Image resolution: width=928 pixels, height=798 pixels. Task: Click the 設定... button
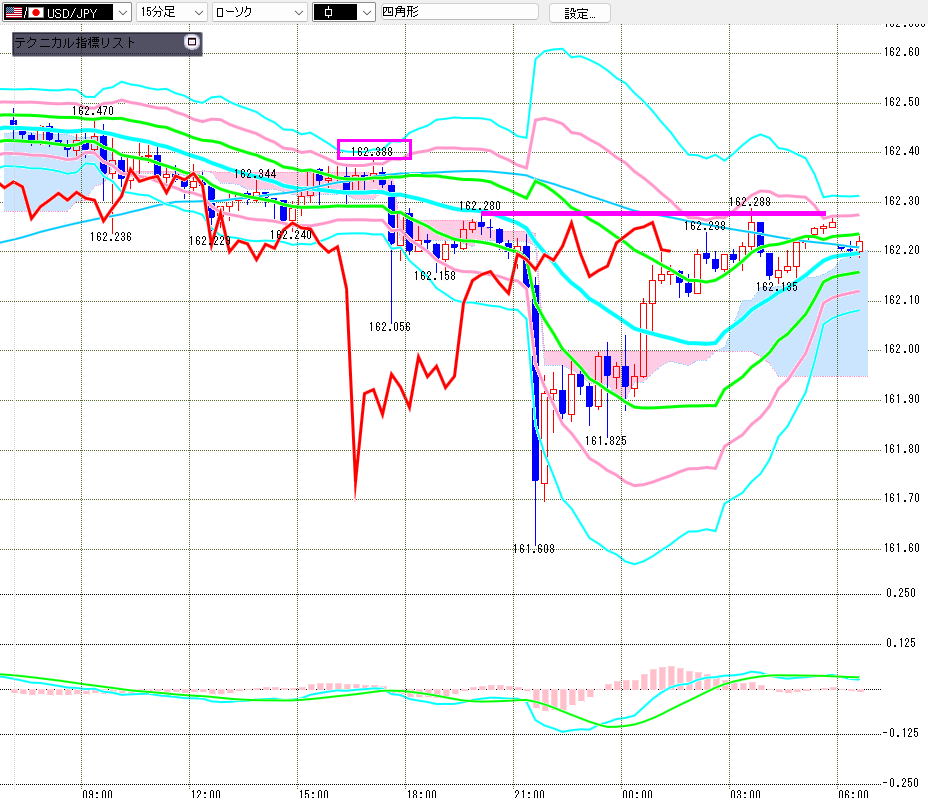pos(579,13)
